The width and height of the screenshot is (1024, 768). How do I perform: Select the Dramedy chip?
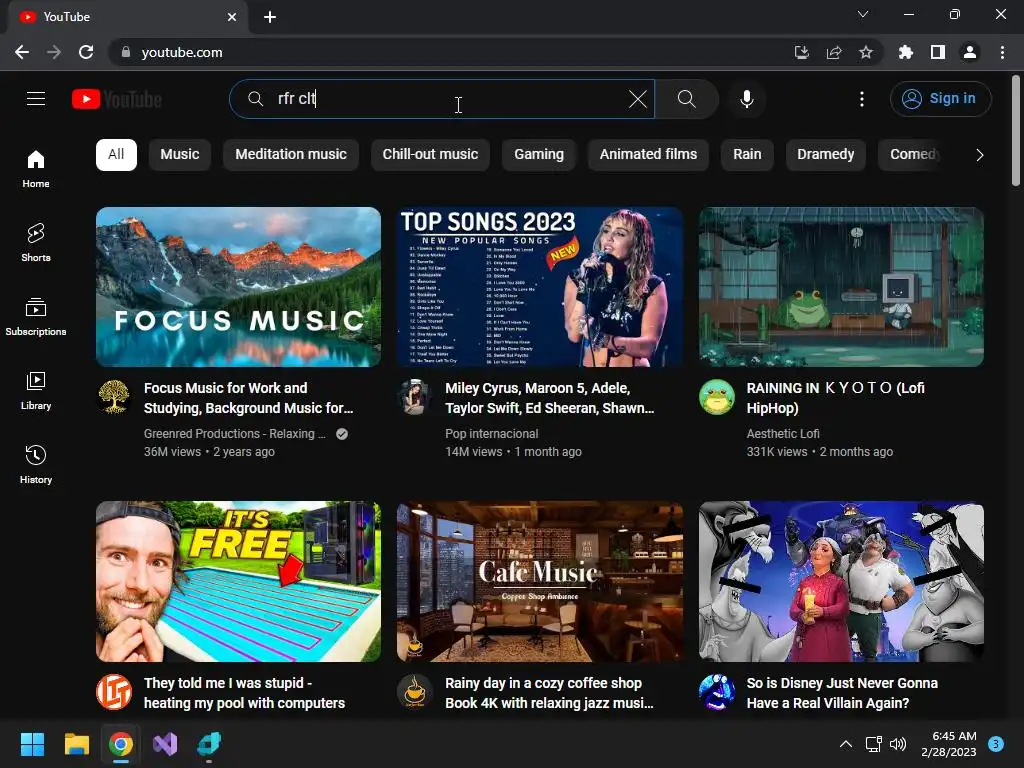point(825,155)
